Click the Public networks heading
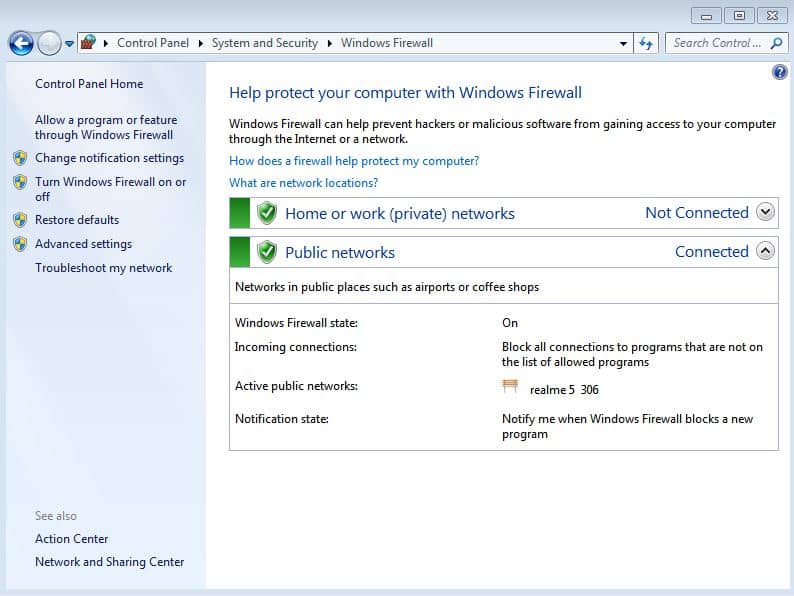794x596 pixels. point(340,253)
